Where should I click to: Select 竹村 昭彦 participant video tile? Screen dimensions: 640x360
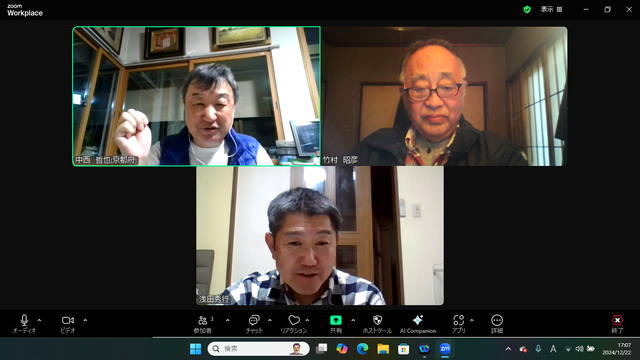[x=444, y=96]
